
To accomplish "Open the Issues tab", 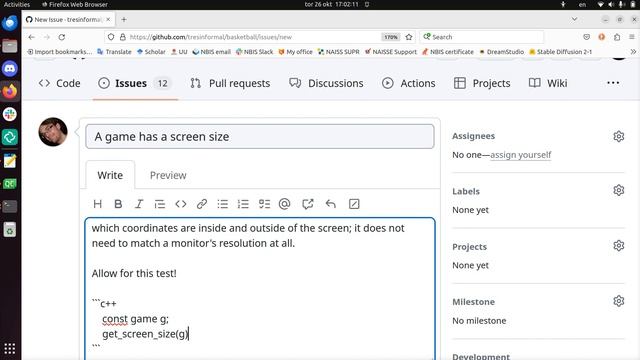I will tap(135, 83).
